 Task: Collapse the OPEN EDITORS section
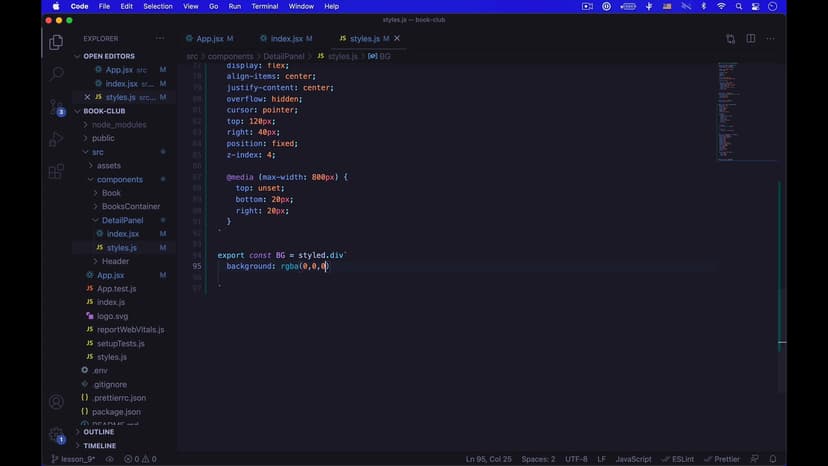pyautogui.click(x=108, y=56)
